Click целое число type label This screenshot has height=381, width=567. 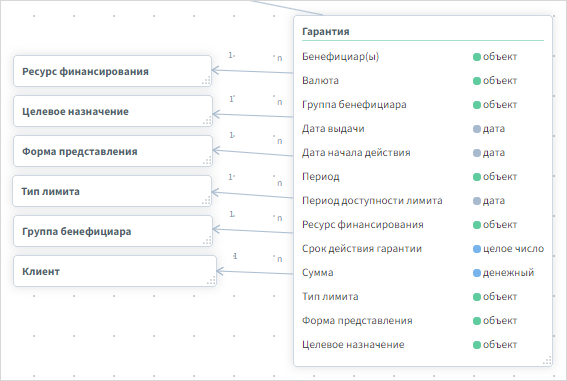(x=513, y=249)
